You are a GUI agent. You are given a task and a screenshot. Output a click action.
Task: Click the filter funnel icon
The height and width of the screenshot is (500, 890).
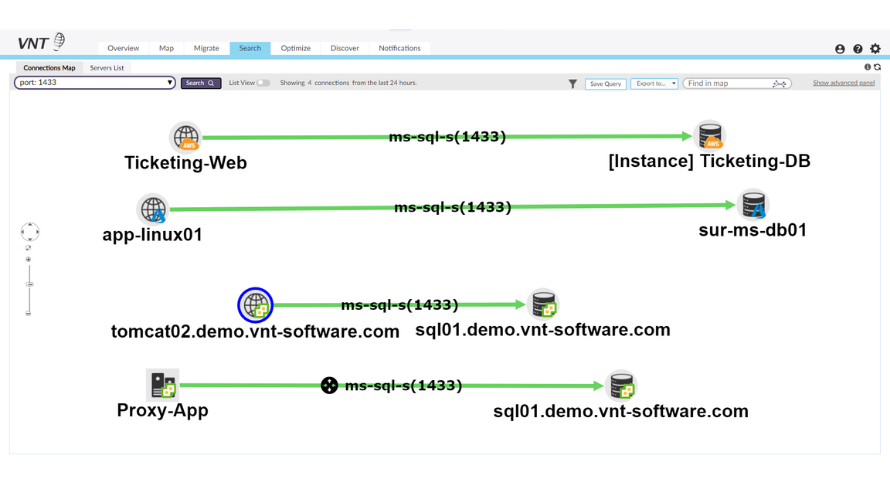[573, 84]
